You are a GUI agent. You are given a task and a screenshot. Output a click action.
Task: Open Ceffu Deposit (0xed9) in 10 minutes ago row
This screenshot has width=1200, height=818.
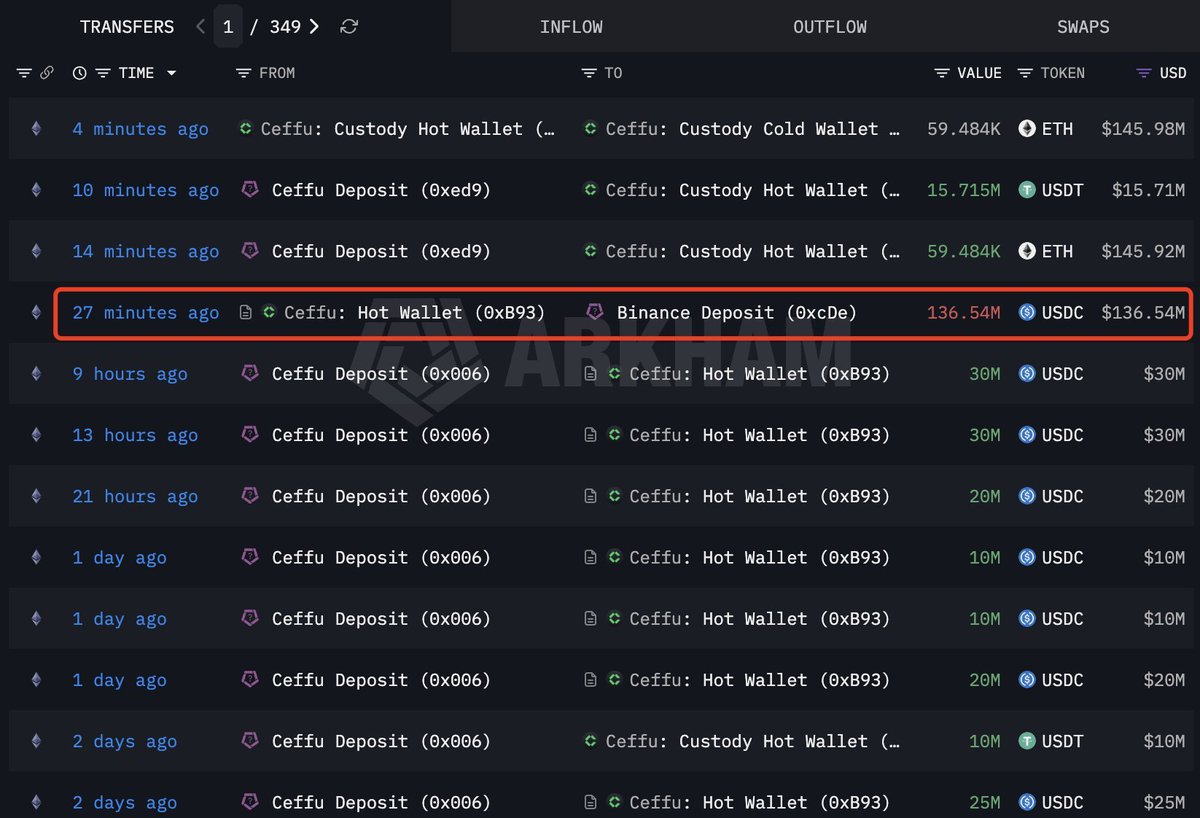[x=381, y=190]
